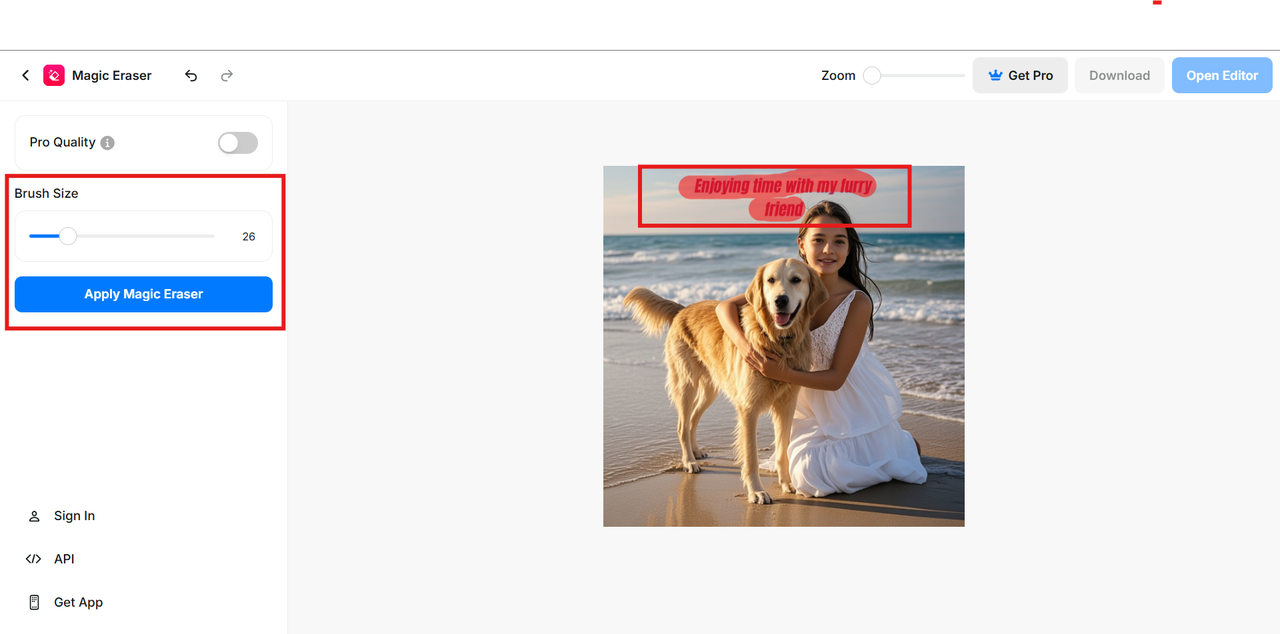Click the Brush Size slider handle

tap(67, 236)
